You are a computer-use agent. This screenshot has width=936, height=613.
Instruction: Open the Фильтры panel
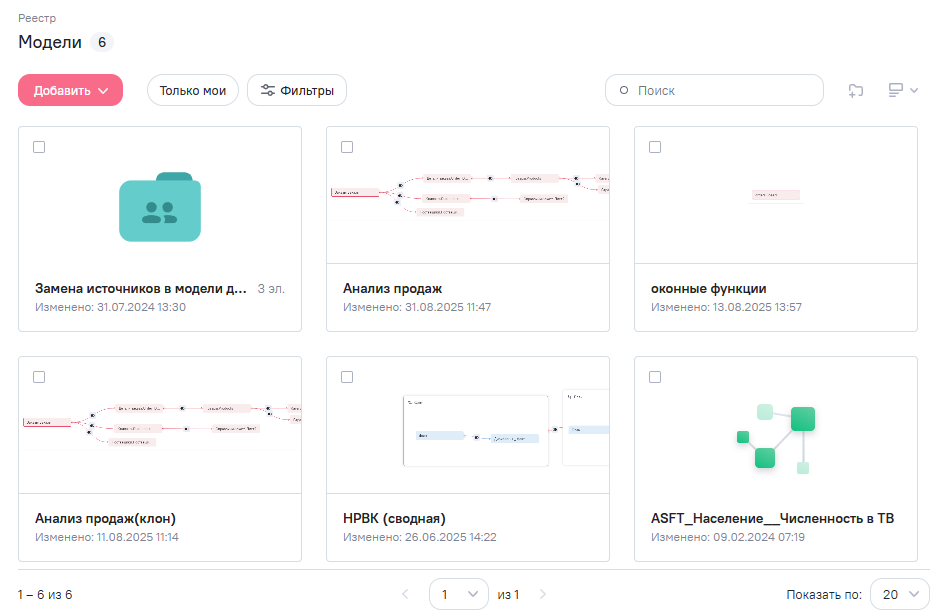coord(297,91)
